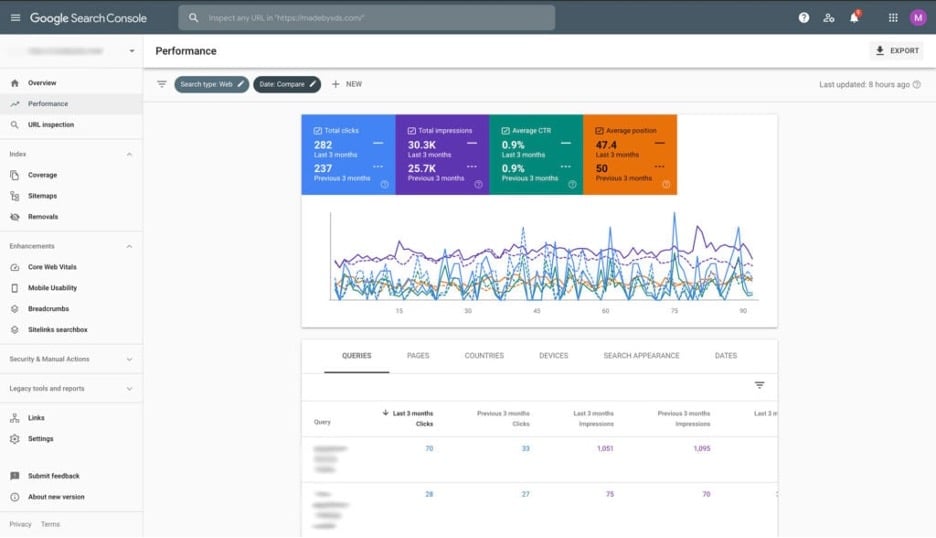Open the account avatar M
Viewport: 936px width, 538px height.
(917, 18)
